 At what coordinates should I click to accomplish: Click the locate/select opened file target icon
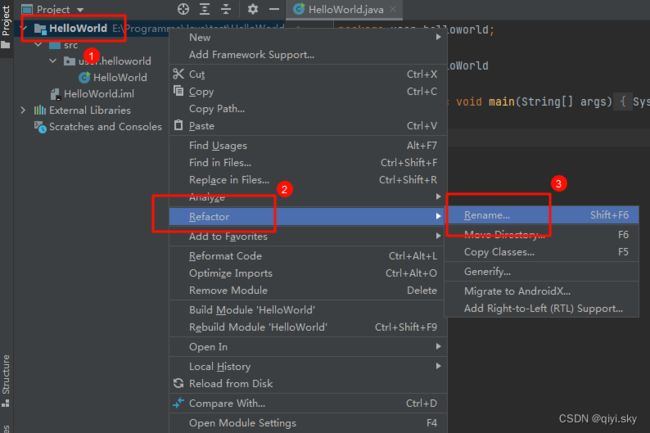(183, 9)
